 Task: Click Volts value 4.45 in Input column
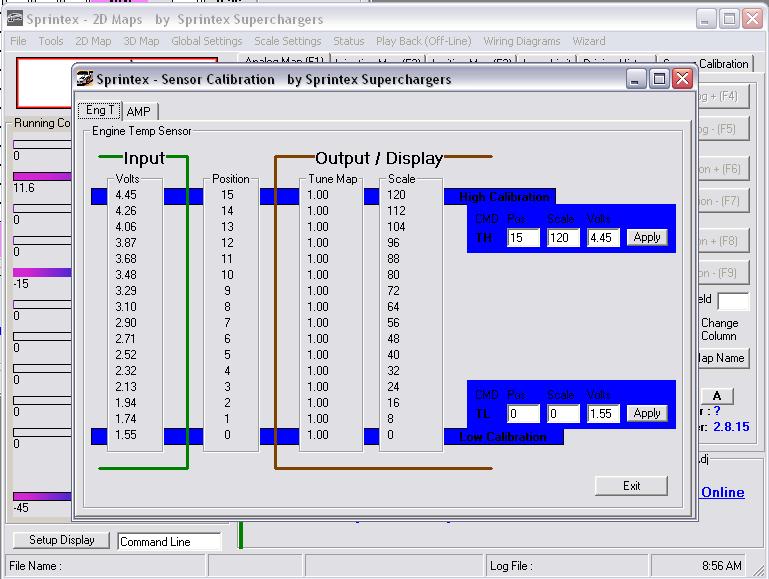126,195
